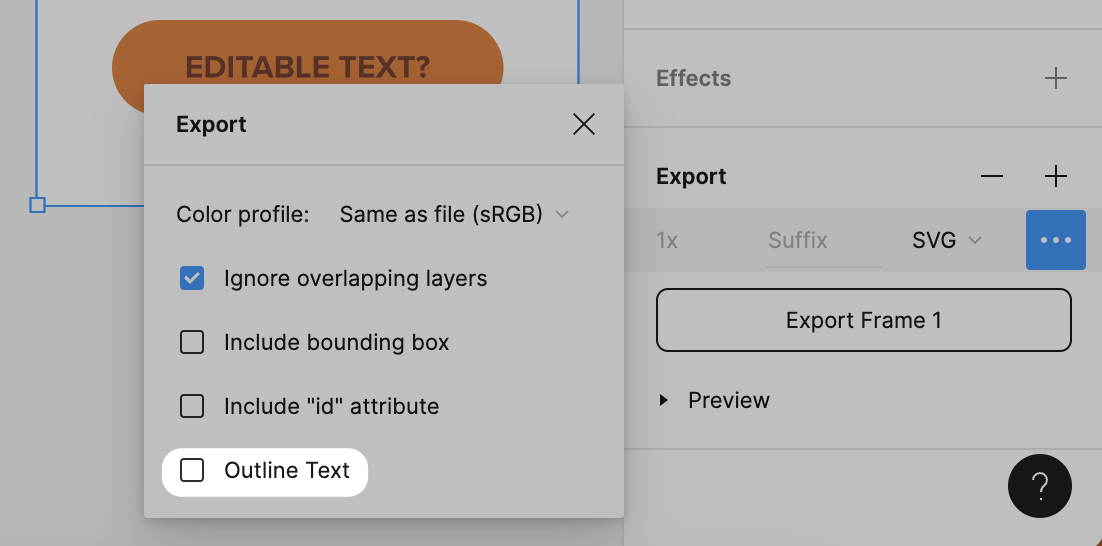
Task: Open the help question mark button
Action: [x=1039, y=486]
